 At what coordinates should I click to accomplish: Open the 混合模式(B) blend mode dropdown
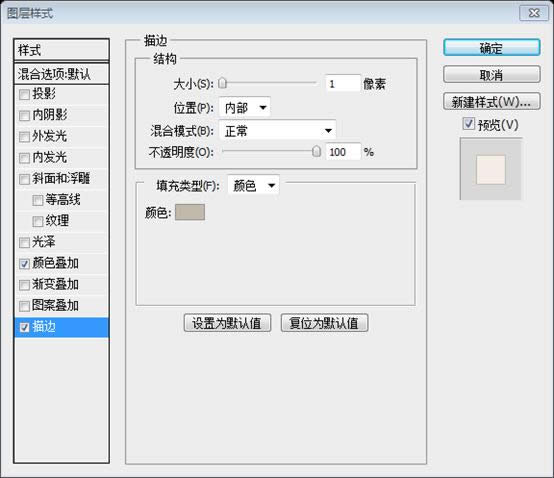click(x=277, y=131)
